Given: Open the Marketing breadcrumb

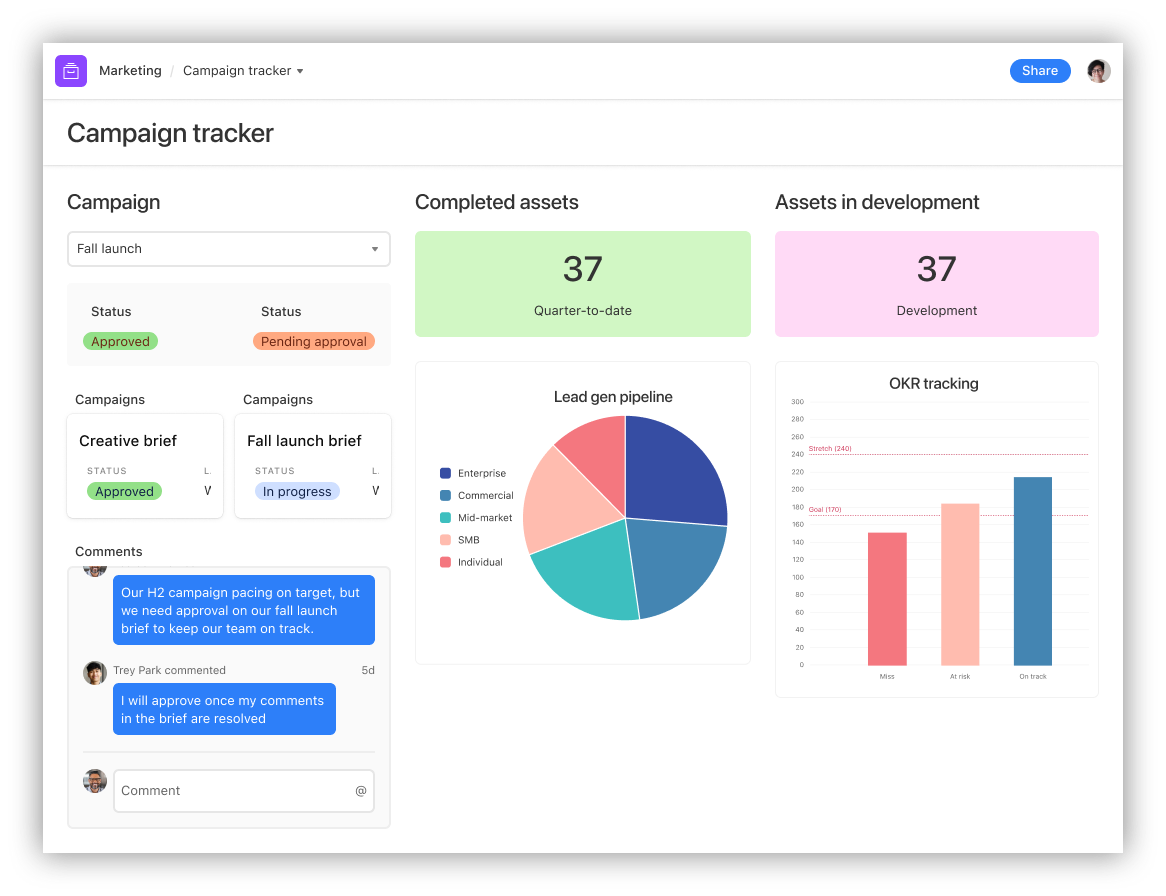Looking at the screenshot, I should 130,71.
